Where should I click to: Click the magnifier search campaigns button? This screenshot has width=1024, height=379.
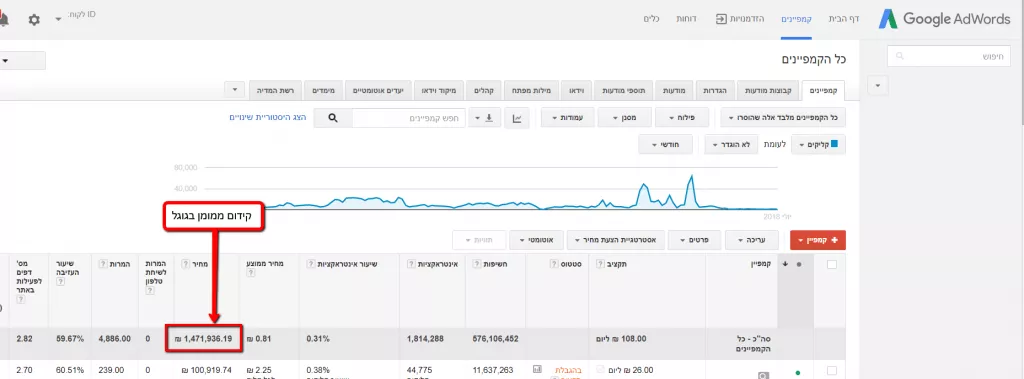pyautogui.click(x=333, y=118)
